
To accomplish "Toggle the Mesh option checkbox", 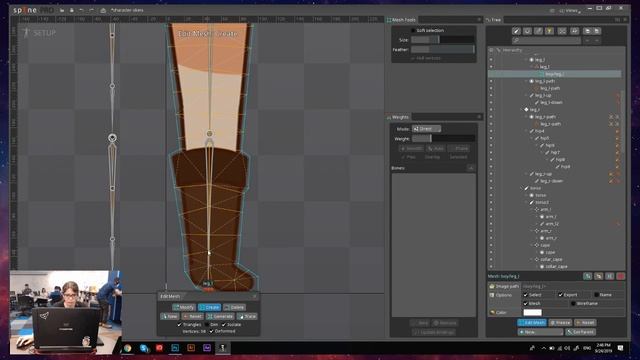I will (x=526, y=304).
